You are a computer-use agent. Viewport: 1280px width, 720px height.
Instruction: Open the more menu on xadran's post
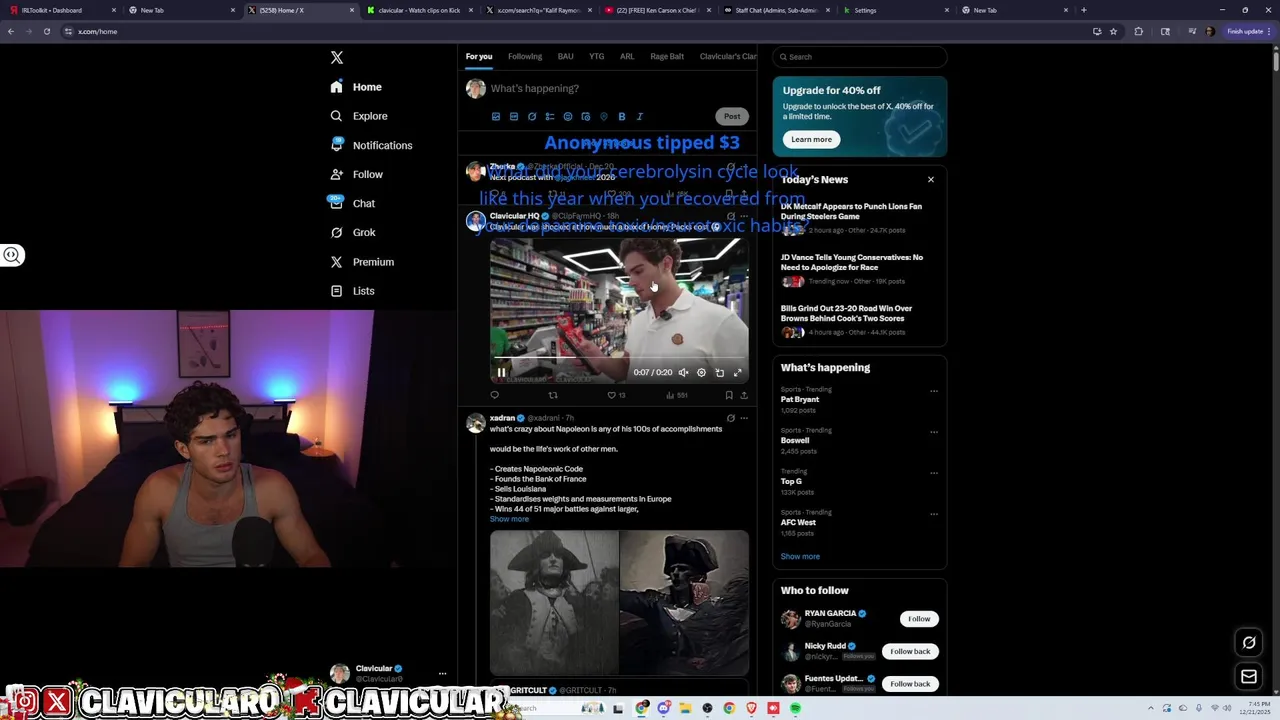point(743,418)
